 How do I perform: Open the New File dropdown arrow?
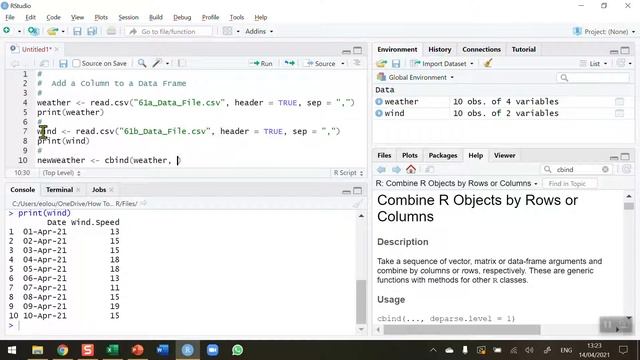pyautogui.click(x=19, y=31)
